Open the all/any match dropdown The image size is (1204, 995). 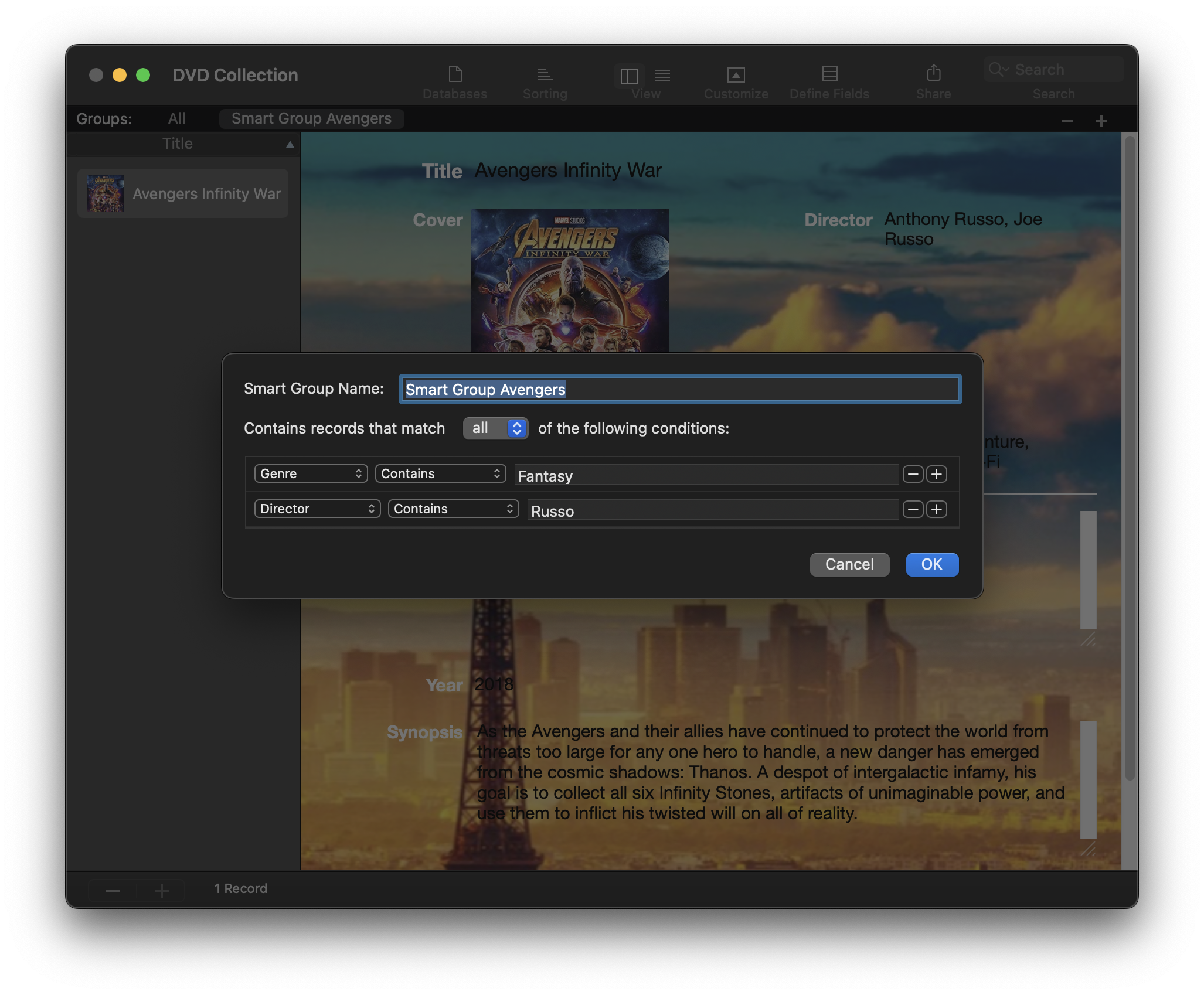coord(495,428)
